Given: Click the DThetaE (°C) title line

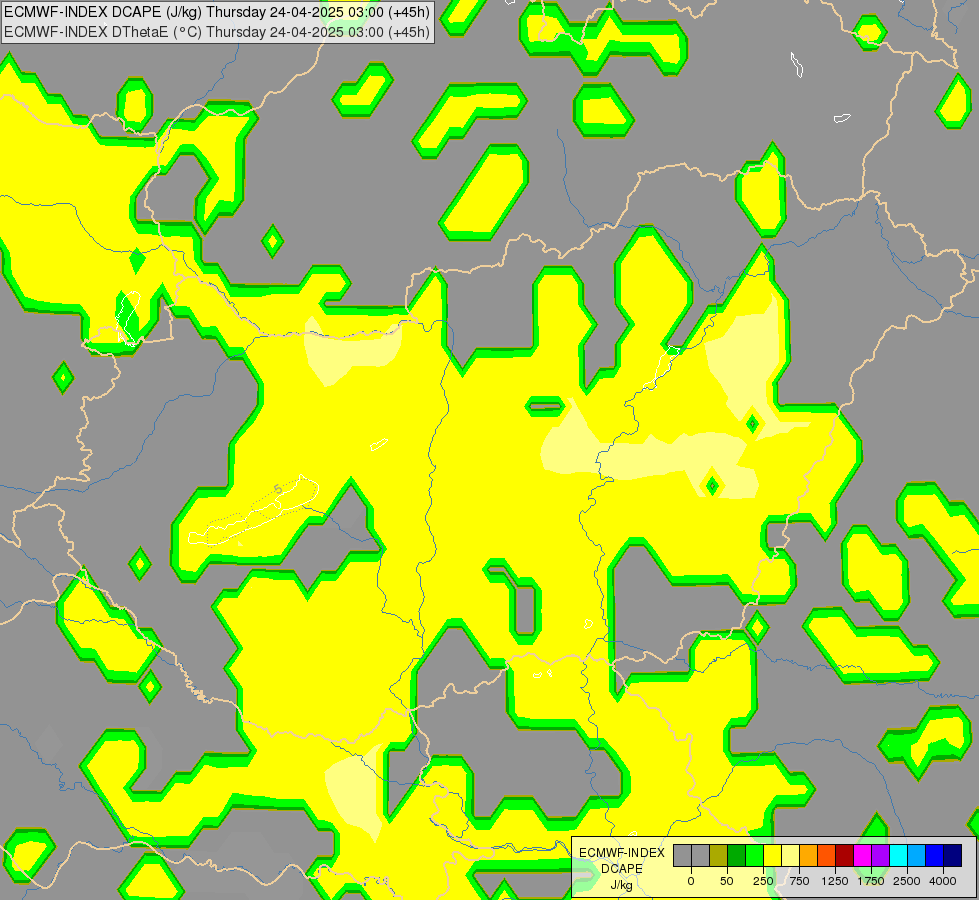Looking at the screenshot, I should pos(217,32).
